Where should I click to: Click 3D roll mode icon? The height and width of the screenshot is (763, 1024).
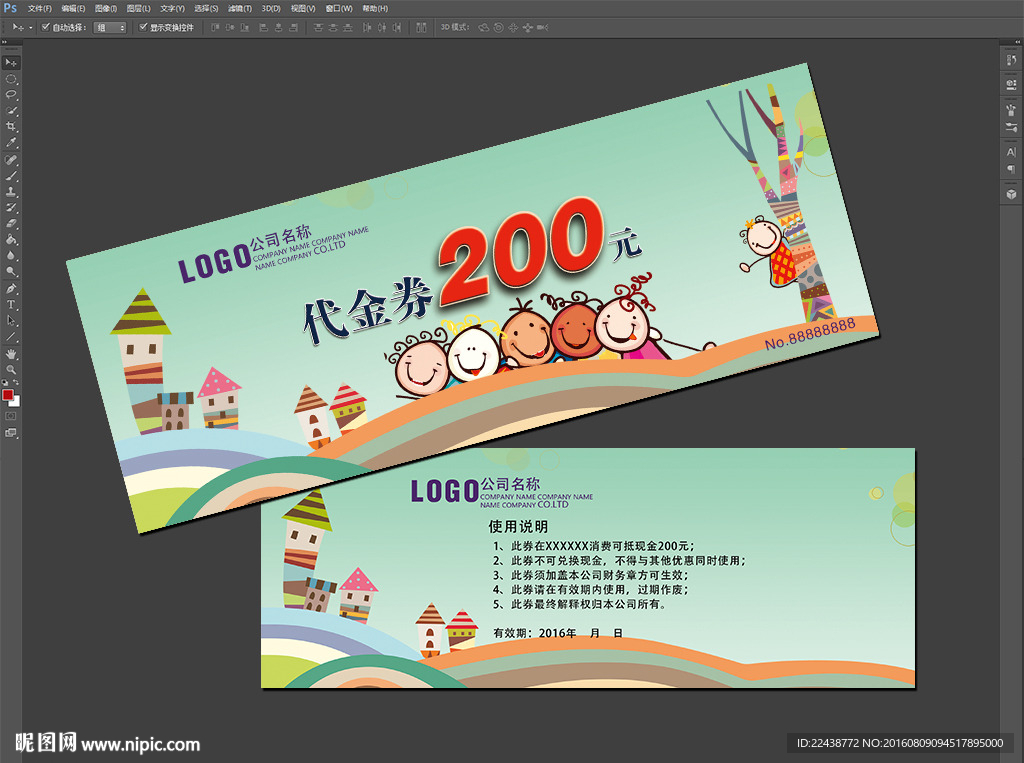tap(498, 27)
